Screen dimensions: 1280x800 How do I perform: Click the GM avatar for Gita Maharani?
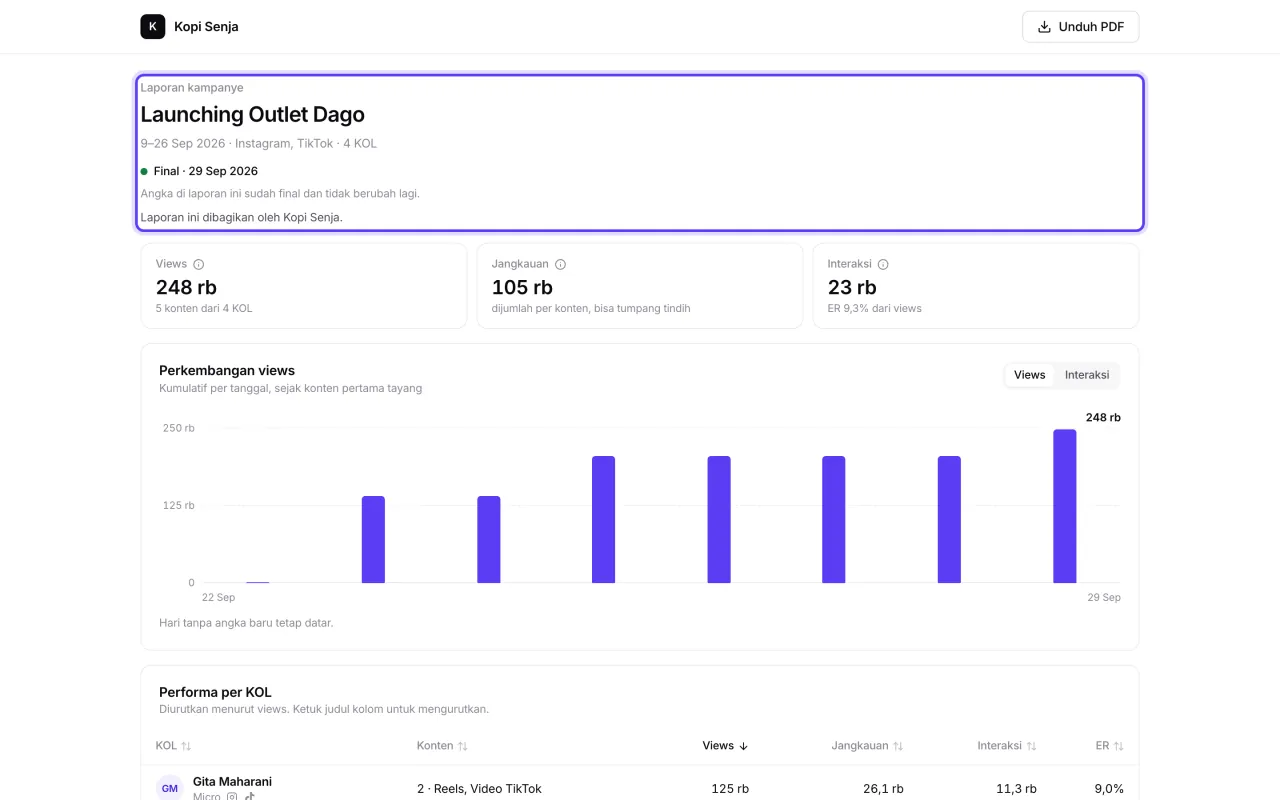click(x=170, y=788)
